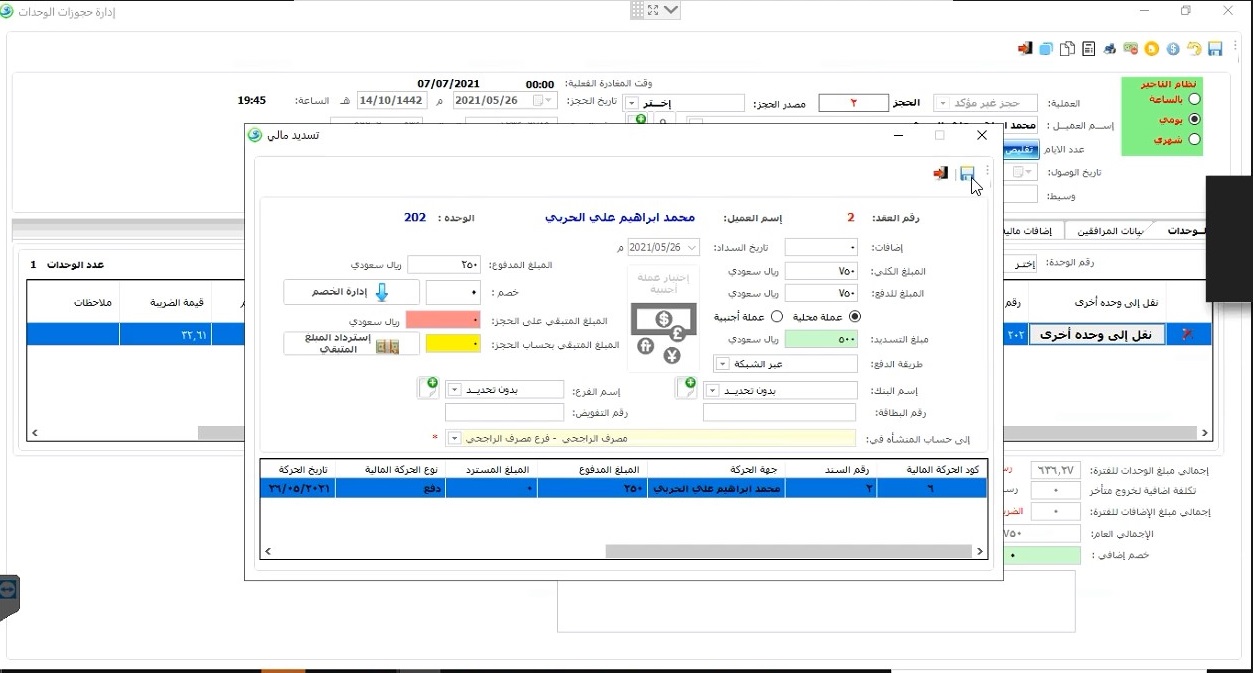The height and width of the screenshot is (673, 1253).
Task: Click the blue dollar coin icon
Action: (x=1173, y=48)
